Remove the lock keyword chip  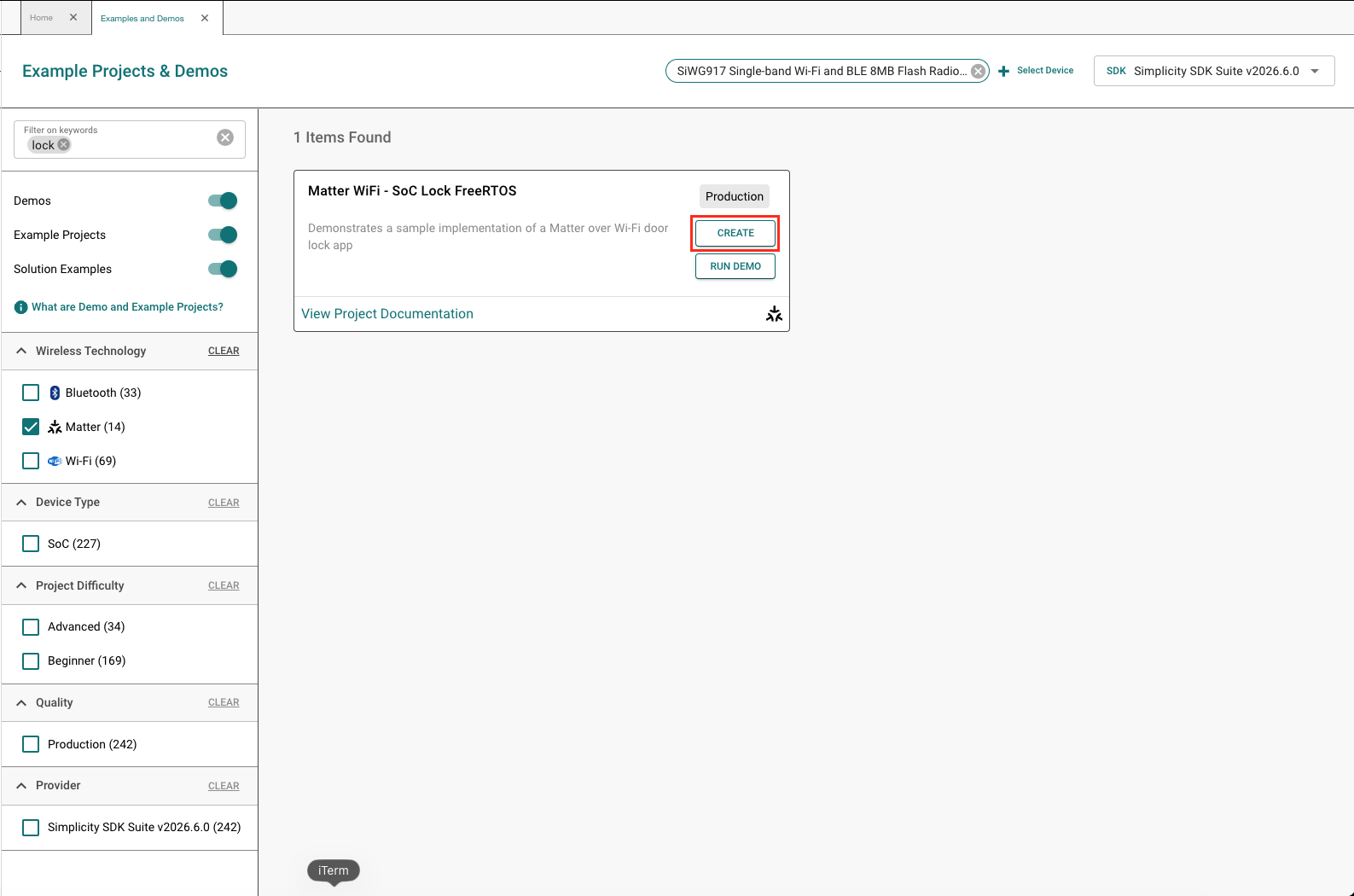tap(63, 145)
